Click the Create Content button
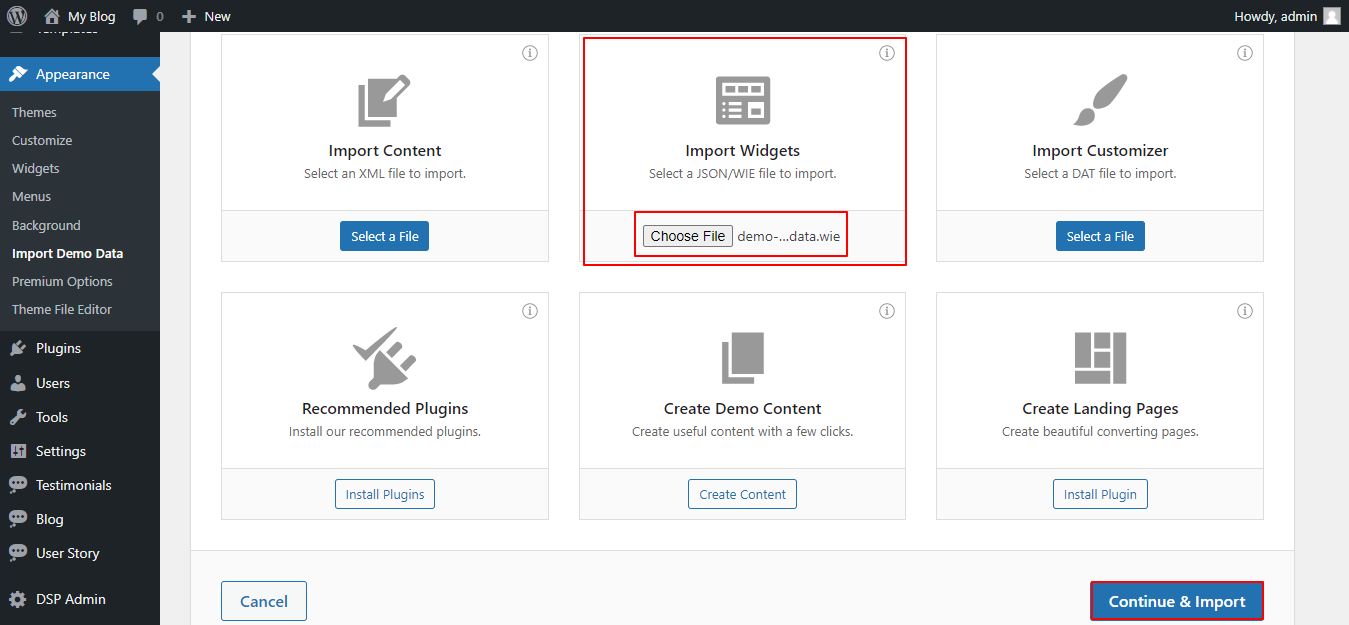The height and width of the screenshot is (625, 1349). [x=743, y=494]
